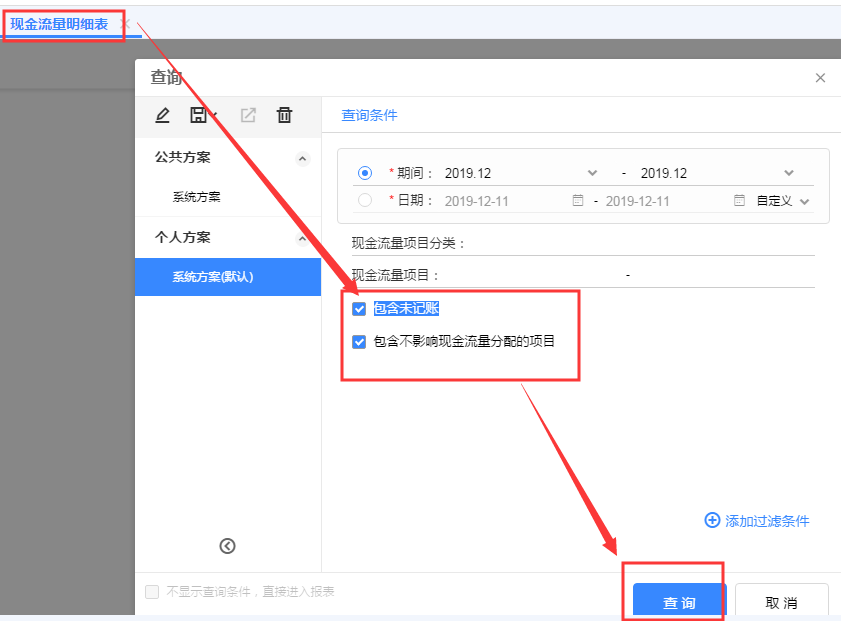The image size is (841, 621).
Task: Uncheck 包含不影响现金流量分配的项目 checkbox
Action: 359,342
